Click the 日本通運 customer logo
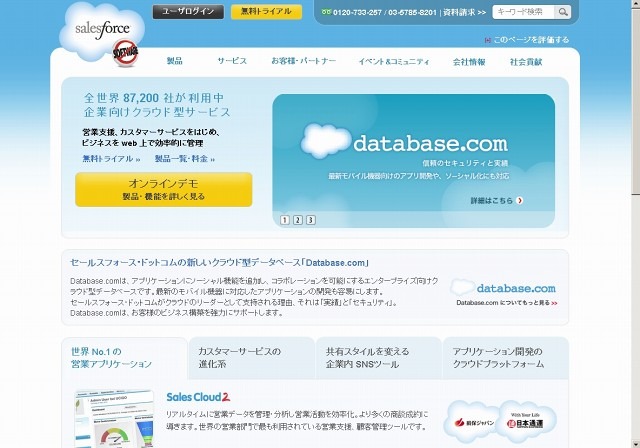Screen dimensions: 640x448 (525, 422)
